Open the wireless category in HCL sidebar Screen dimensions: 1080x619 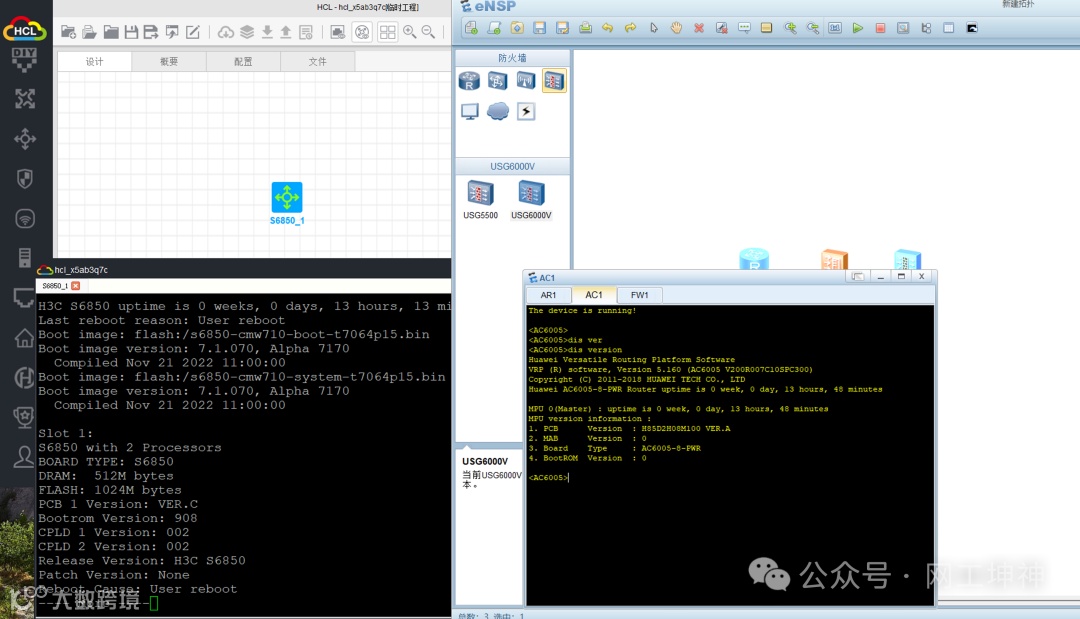(x=25, y=219)
